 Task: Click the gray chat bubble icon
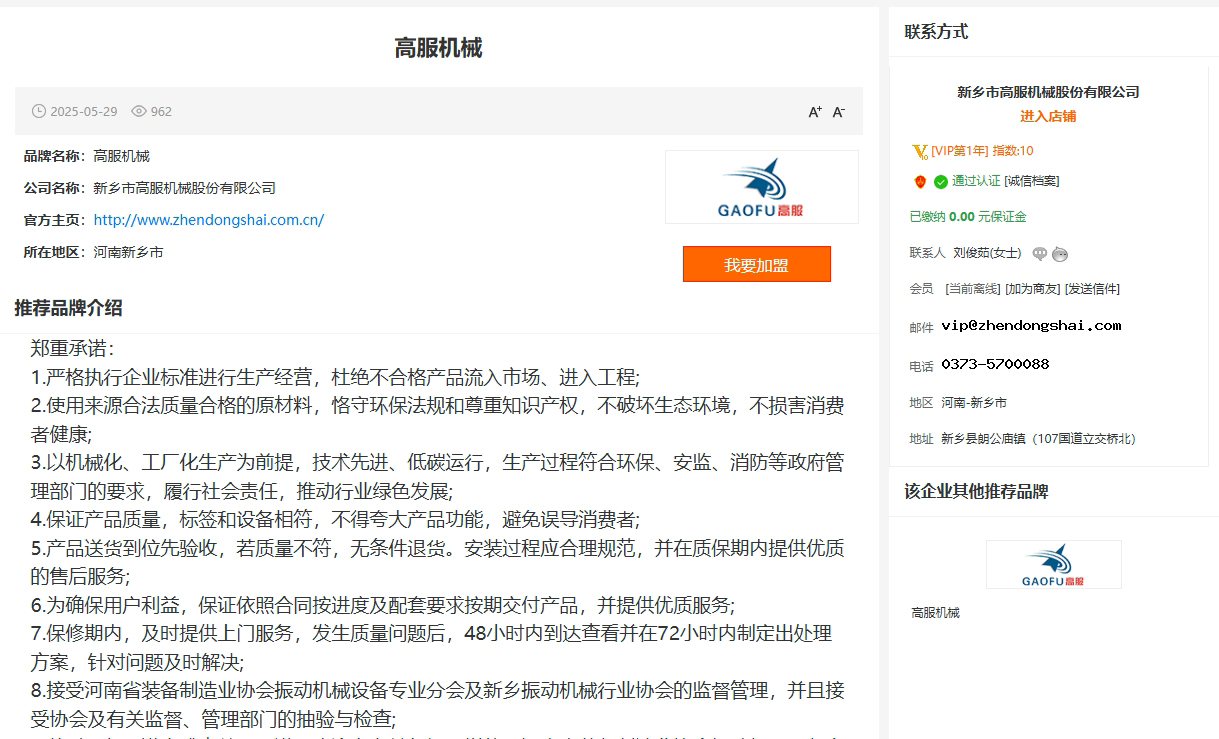point(1040,254)
